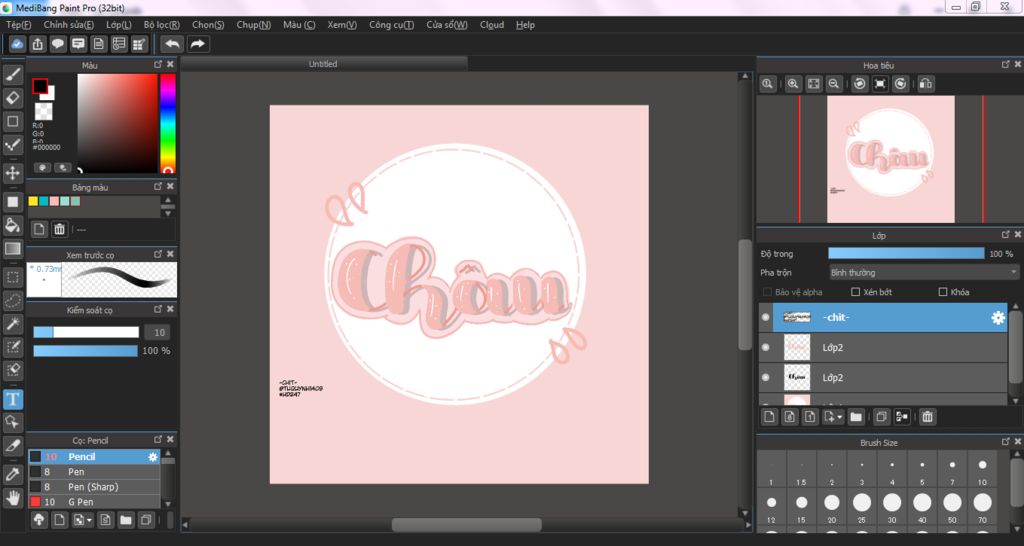Screen dimensions: 1024x546
Task: Enable the Khóa checkbox
Action: click(942, 292)
